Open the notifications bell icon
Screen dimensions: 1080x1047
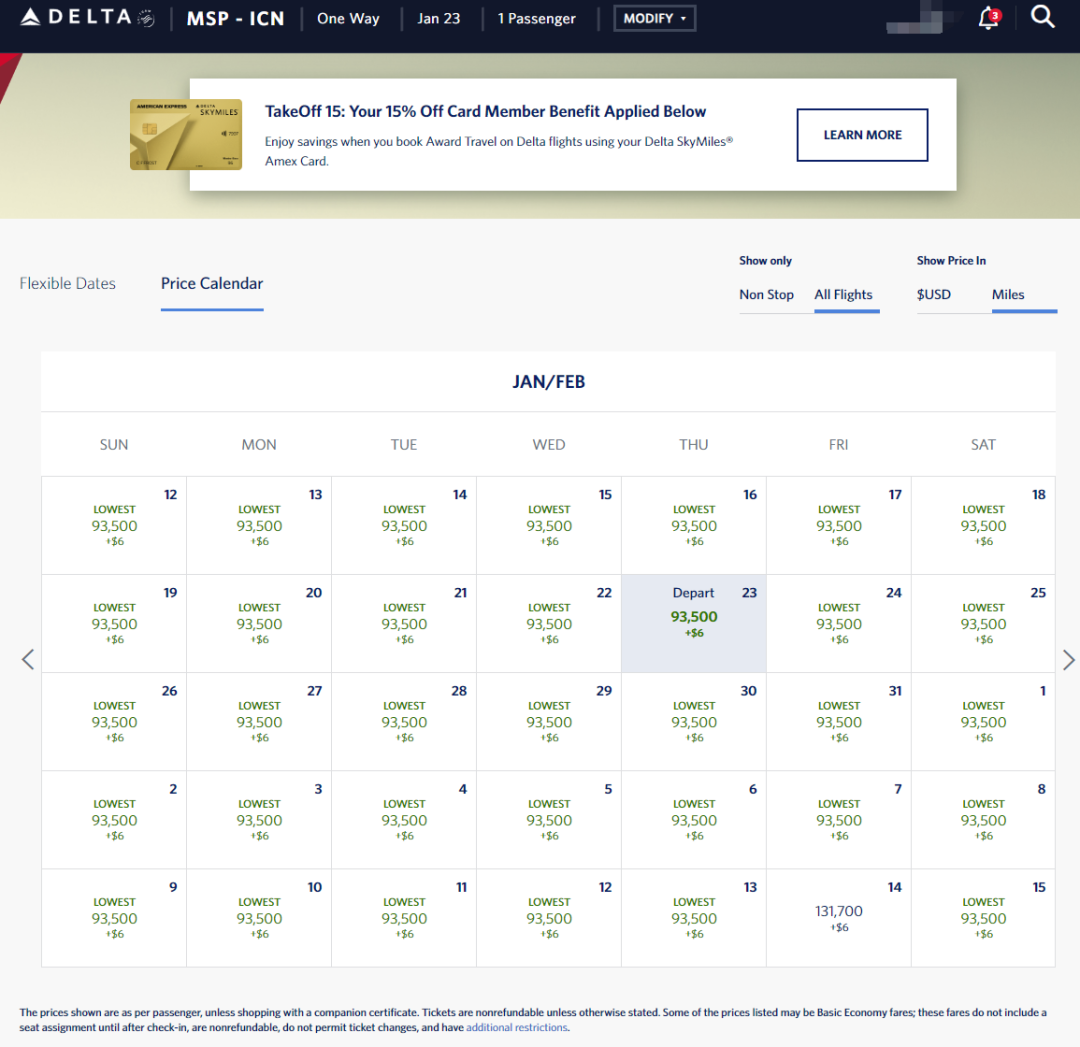[988, 18]
